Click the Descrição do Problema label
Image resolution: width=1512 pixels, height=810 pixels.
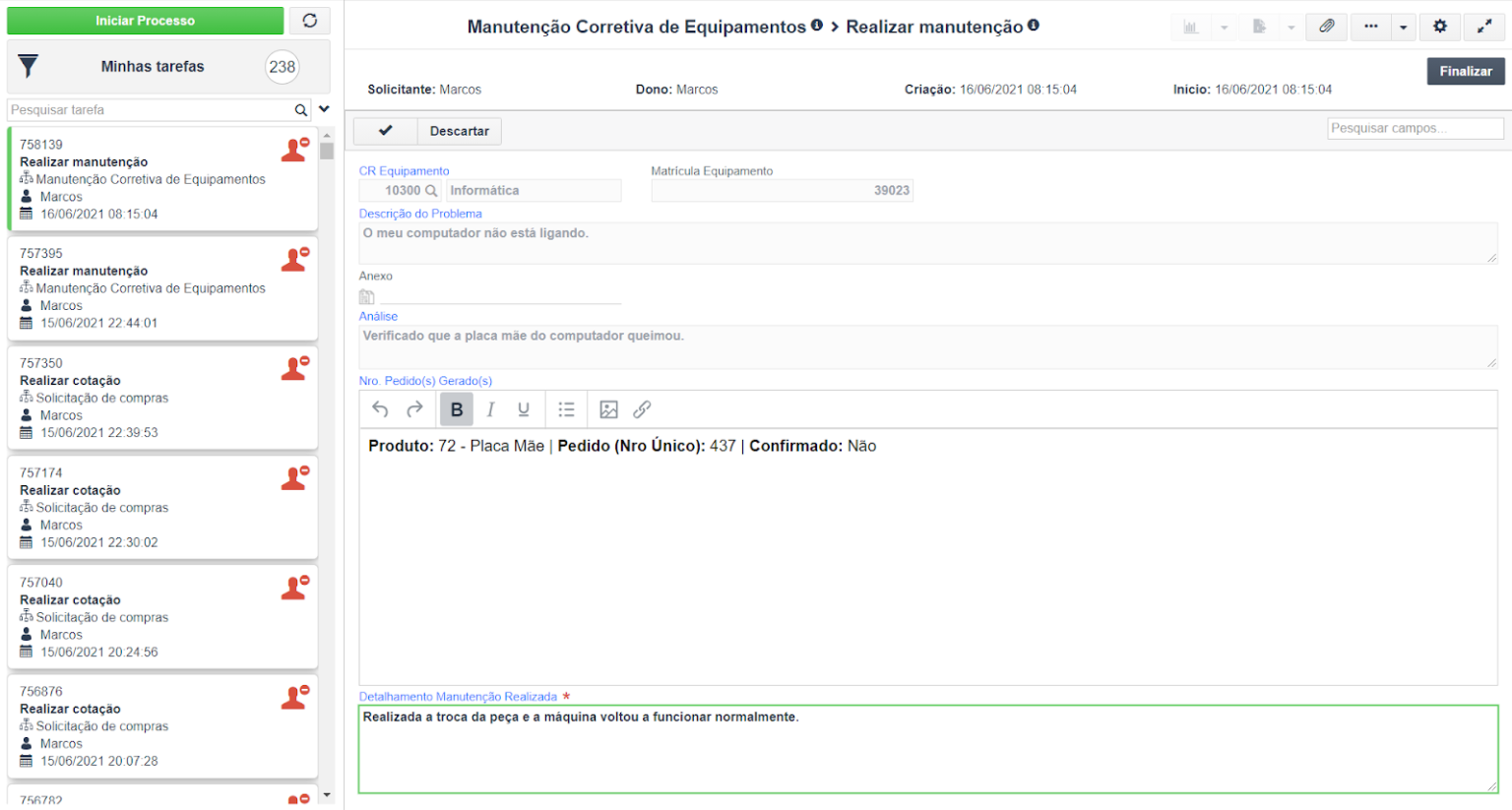[x=420, y=214]
